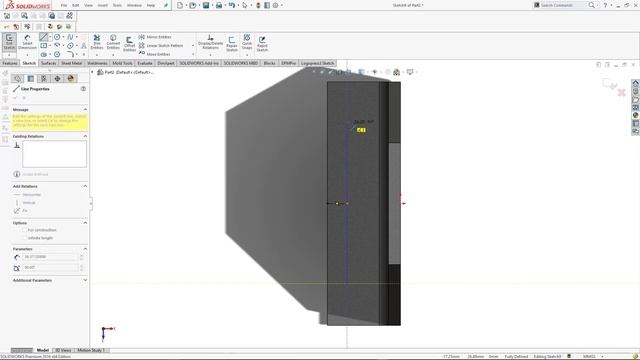Click the Trim Entities tool

[97, 42]
